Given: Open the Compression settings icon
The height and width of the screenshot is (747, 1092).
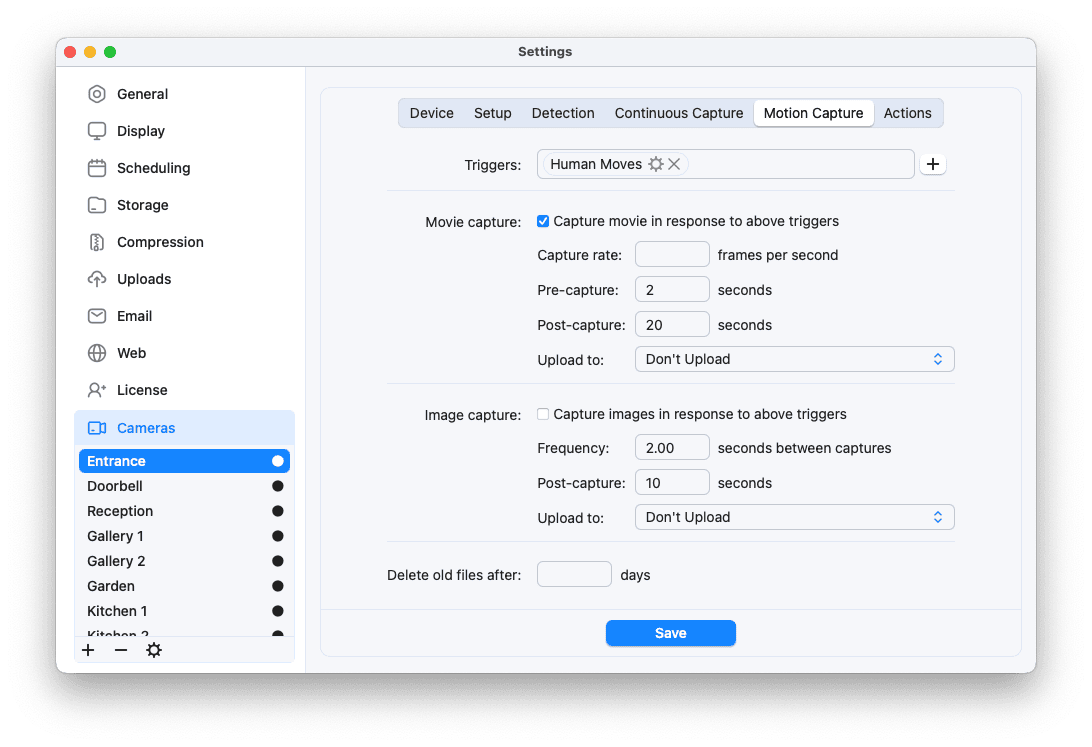Looking at the screenshot, I should 97,241.
